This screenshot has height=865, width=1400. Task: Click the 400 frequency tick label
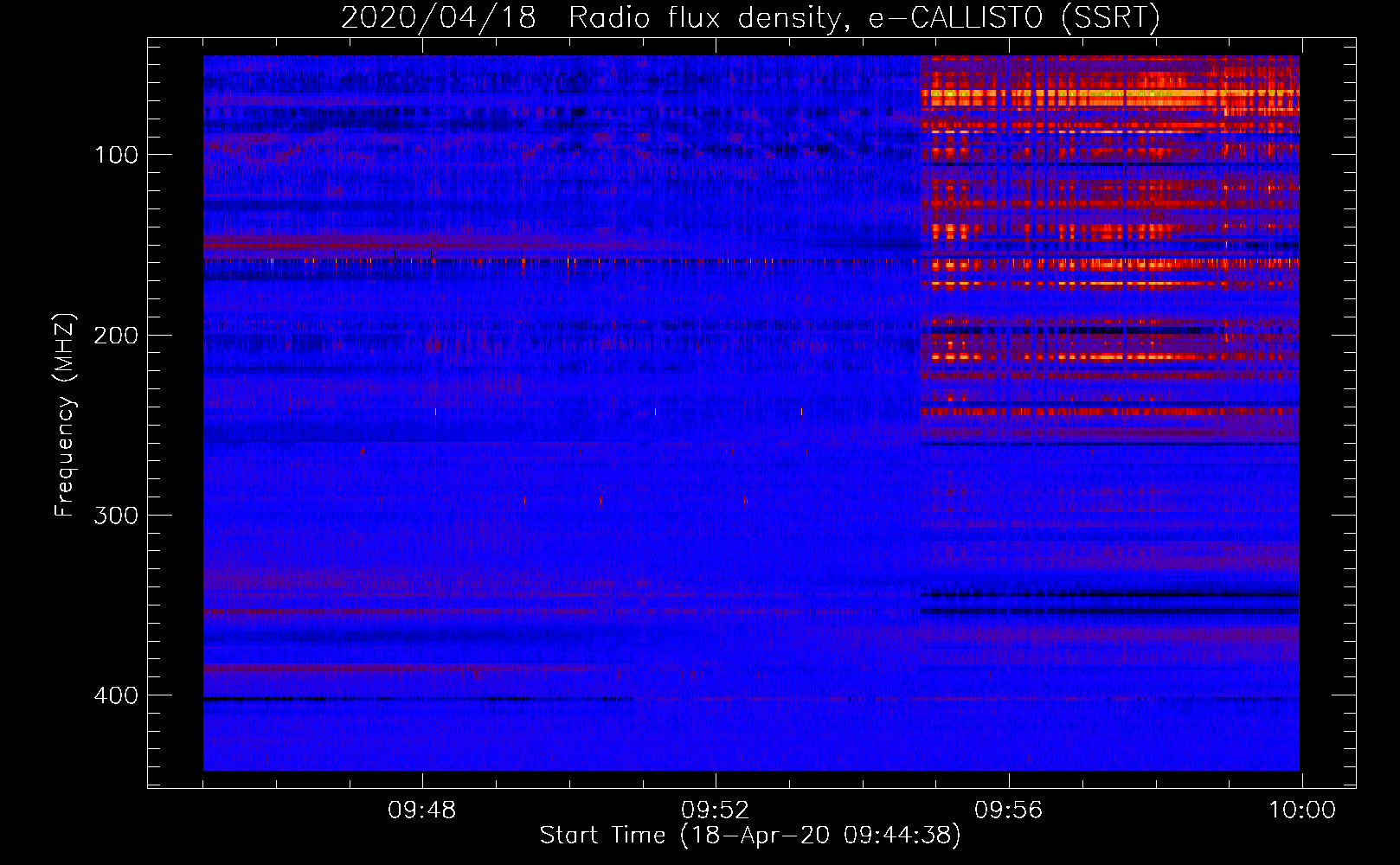pos(116,695)
